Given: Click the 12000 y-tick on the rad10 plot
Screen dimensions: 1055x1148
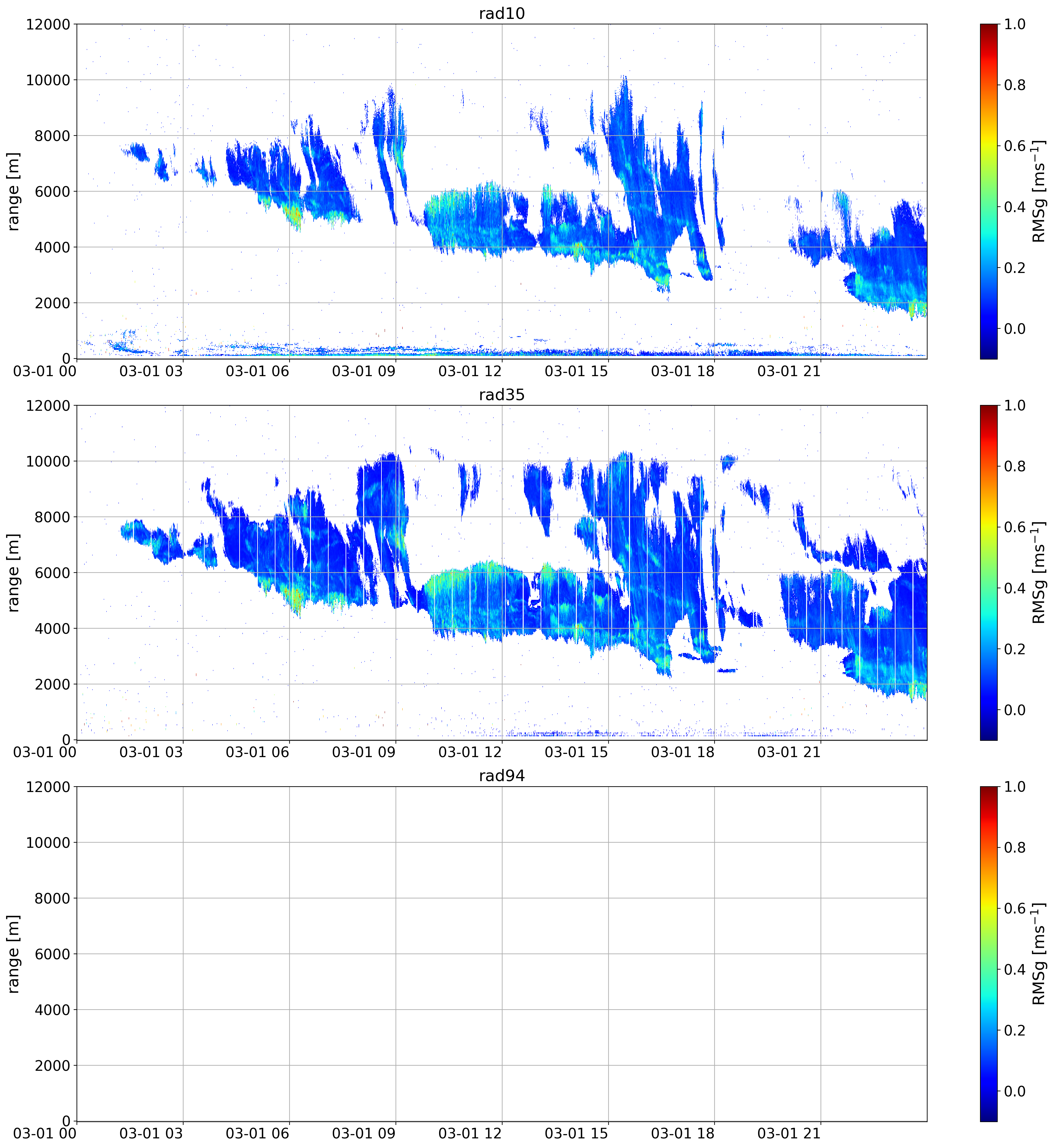Looking at the screenshot, I should [48, 24].
